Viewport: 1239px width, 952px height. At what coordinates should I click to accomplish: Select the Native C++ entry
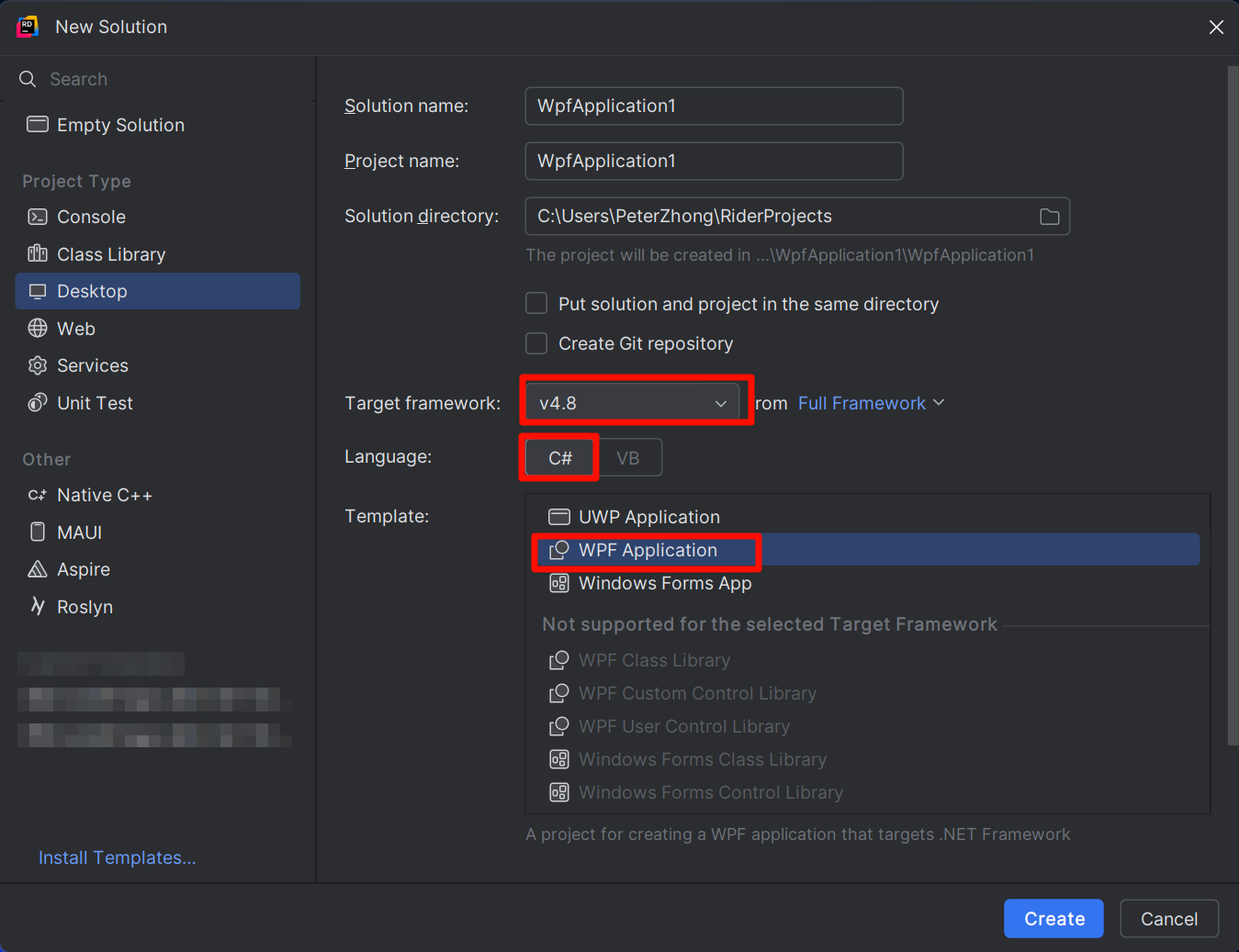click(x=158, y=495)
